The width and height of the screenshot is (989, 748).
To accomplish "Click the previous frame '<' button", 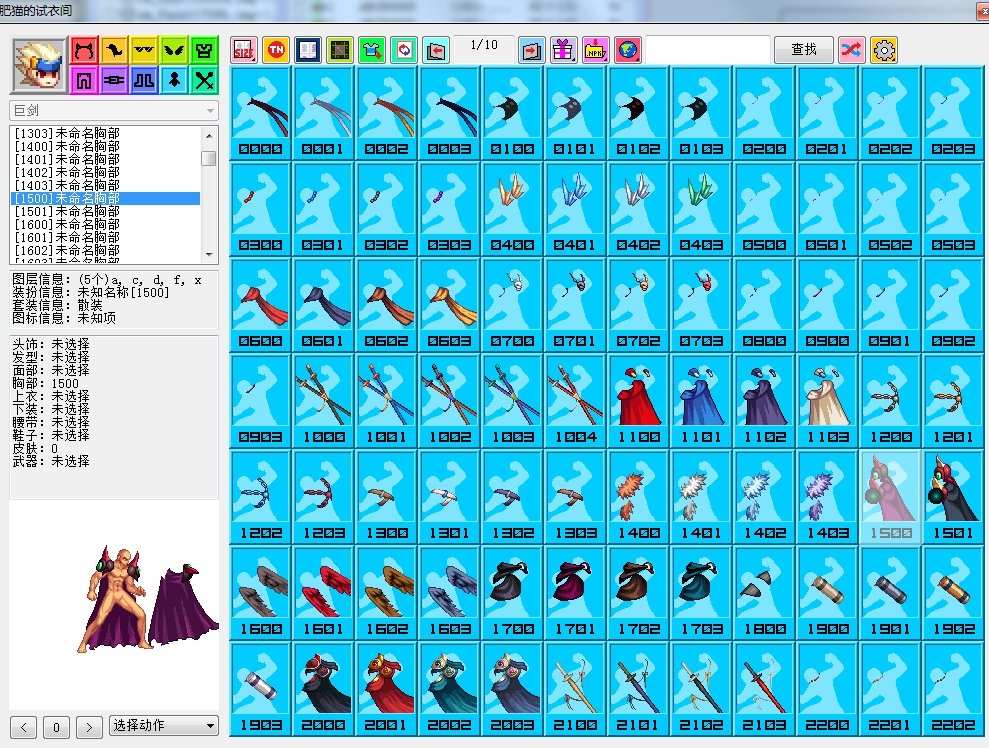I will point(23,727).
